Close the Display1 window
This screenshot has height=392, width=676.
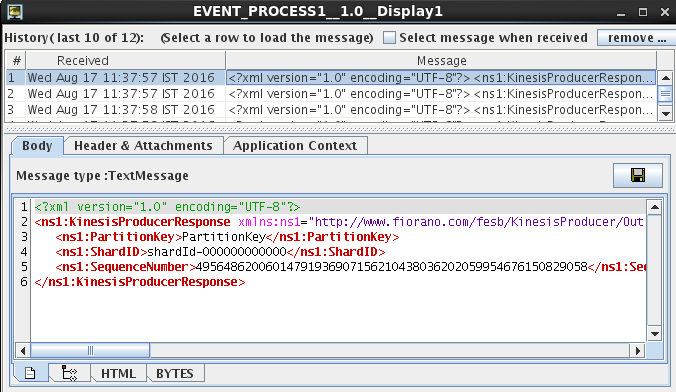pyautogui.click(x=665, y=12)
